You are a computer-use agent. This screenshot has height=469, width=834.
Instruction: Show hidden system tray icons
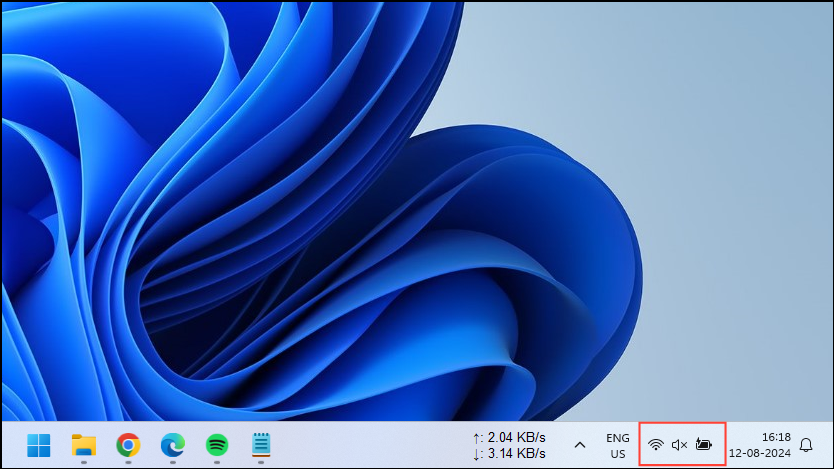coord(580,445)
